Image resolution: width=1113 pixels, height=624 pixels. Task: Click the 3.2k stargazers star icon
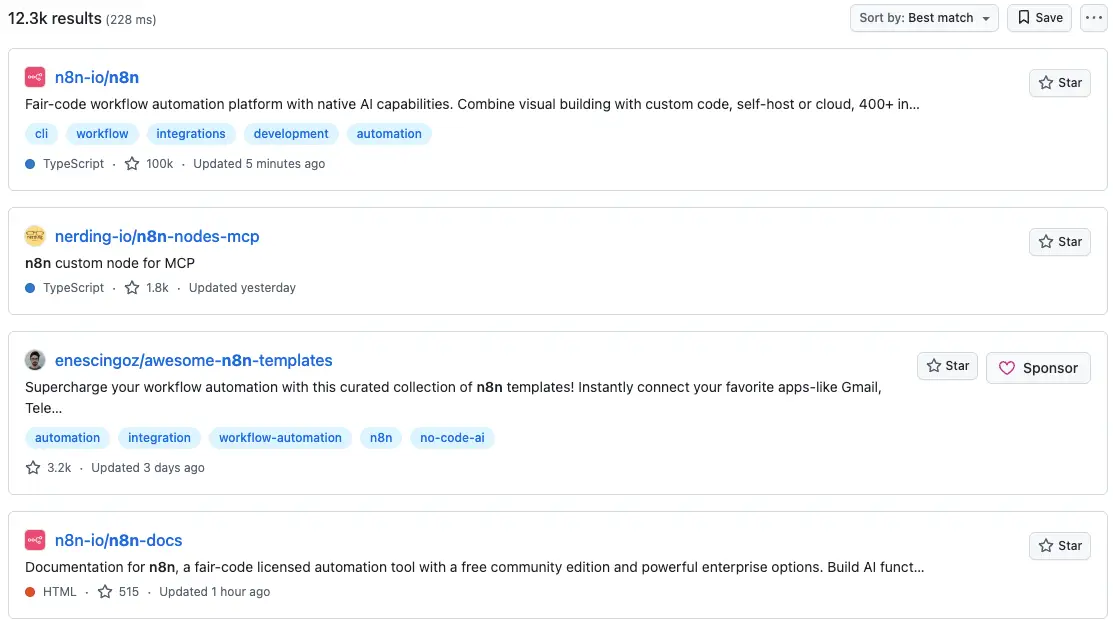coord(33,468)
